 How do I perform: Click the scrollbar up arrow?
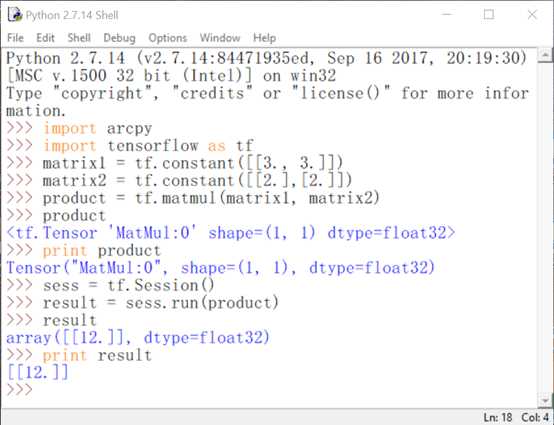point(545,55)
